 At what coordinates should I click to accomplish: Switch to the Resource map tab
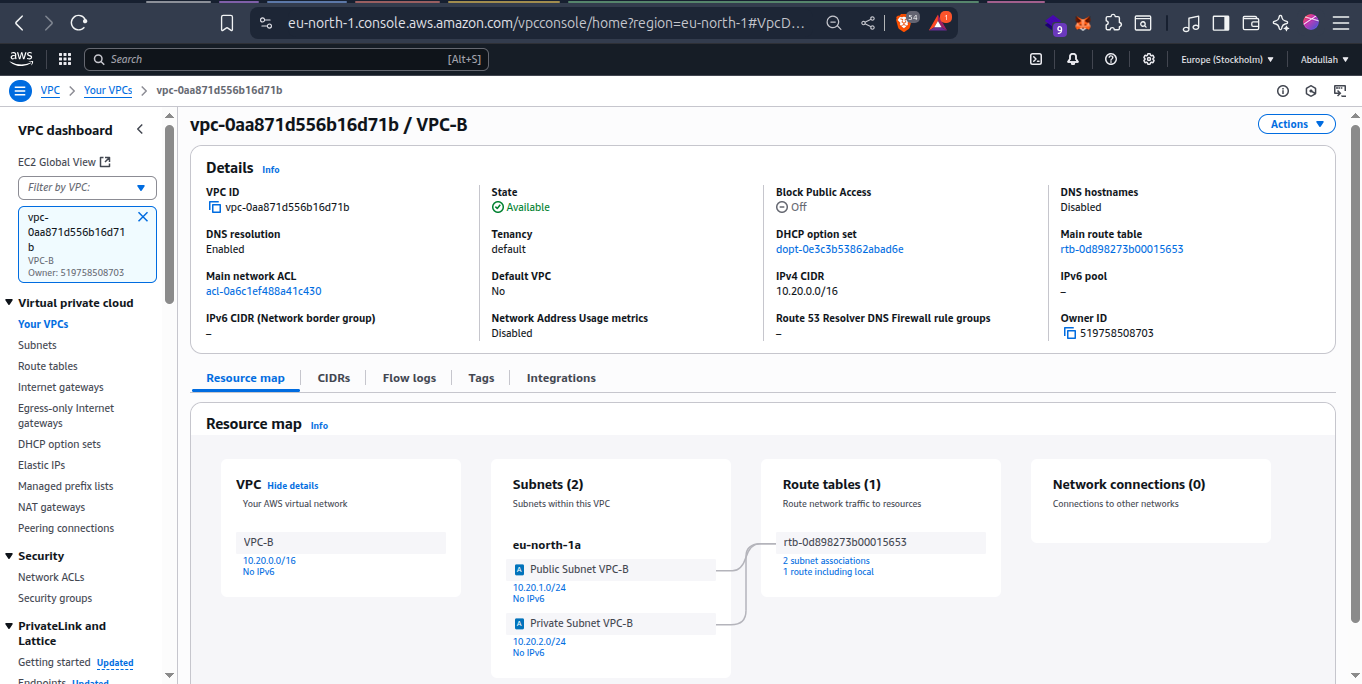tap(245, 378)
